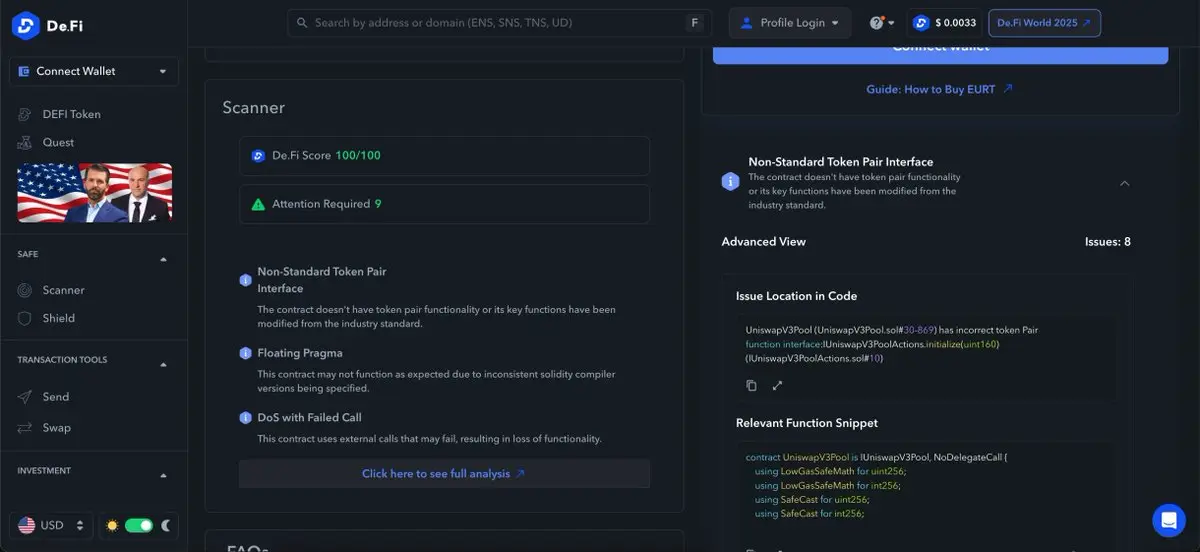Open the help question-mark menu

click(881, 23)
